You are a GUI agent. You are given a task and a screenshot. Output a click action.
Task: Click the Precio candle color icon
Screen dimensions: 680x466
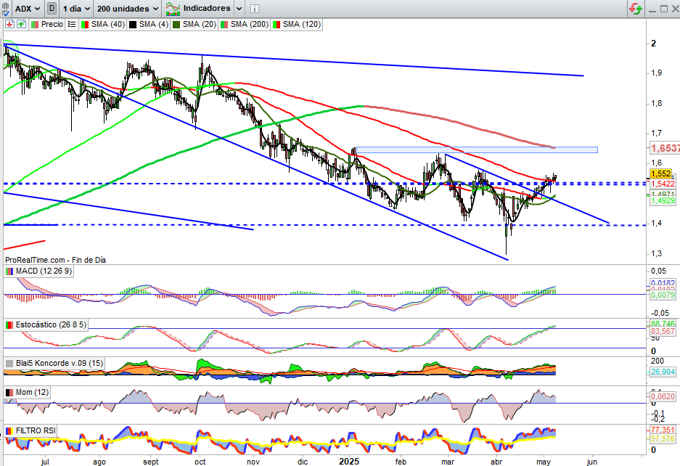pyautogui.click(x=35, y=25)
